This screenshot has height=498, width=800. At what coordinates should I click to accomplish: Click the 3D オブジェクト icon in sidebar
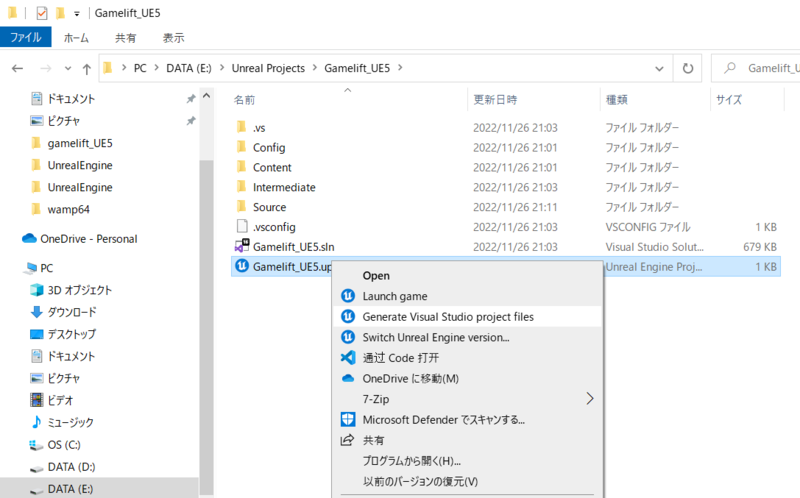37,290
